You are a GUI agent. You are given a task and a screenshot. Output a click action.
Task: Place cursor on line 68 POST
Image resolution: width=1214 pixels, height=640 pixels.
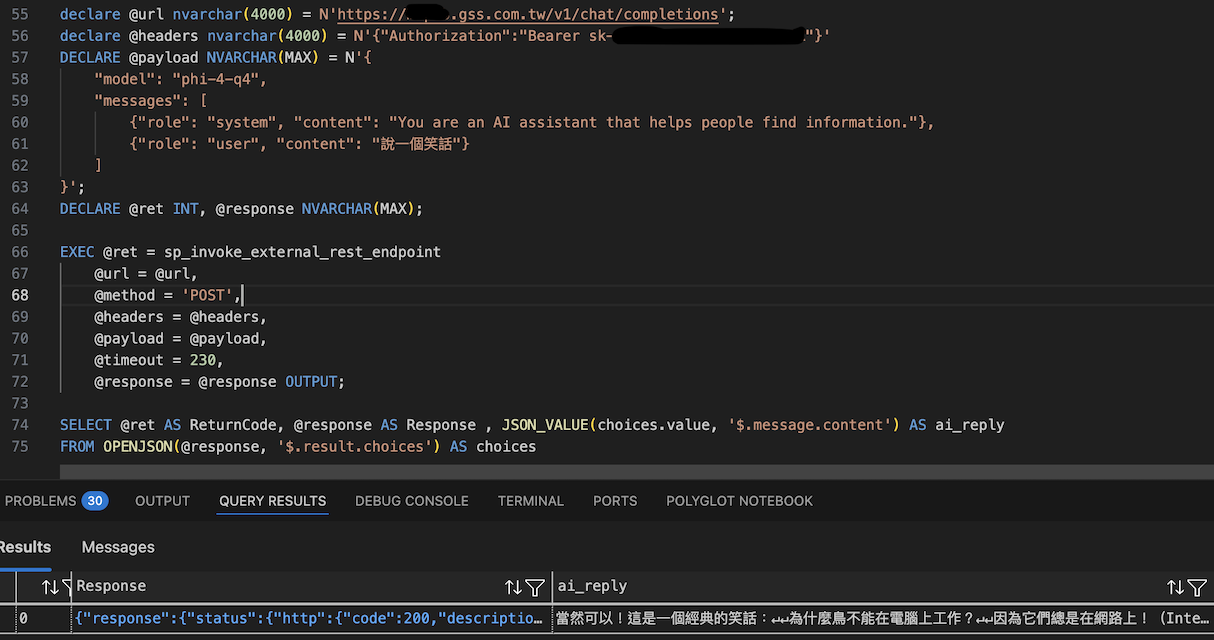tap(207, 295)
